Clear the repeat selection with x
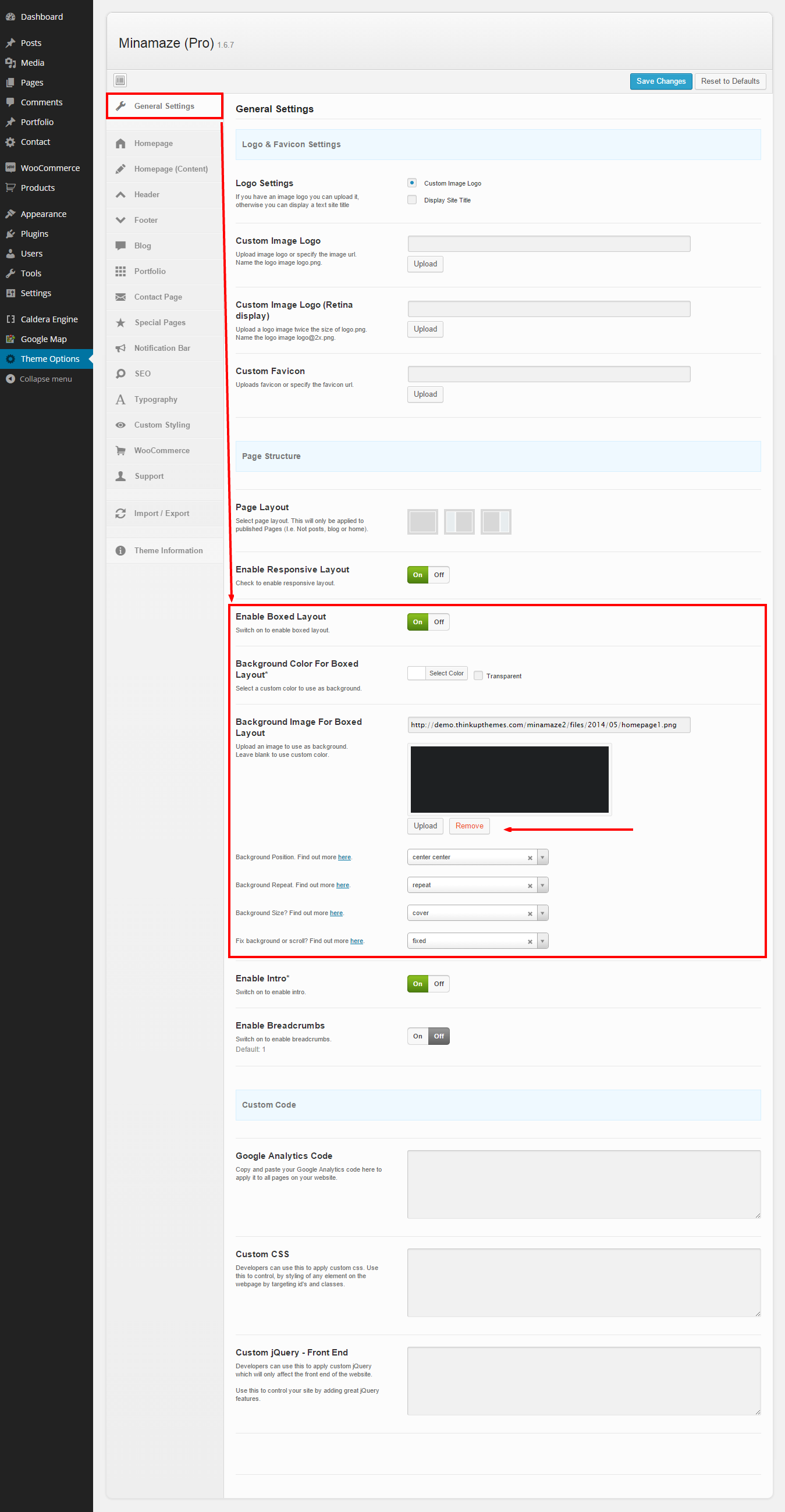The width and height of the screenshot is (785, 1512). coord(530,885)
